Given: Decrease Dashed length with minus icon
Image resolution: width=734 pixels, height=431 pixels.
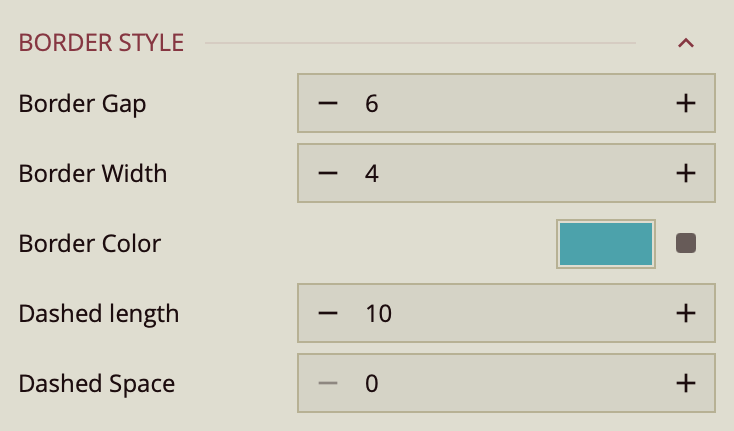Looking at the screenshot, I should pos(328,313).
